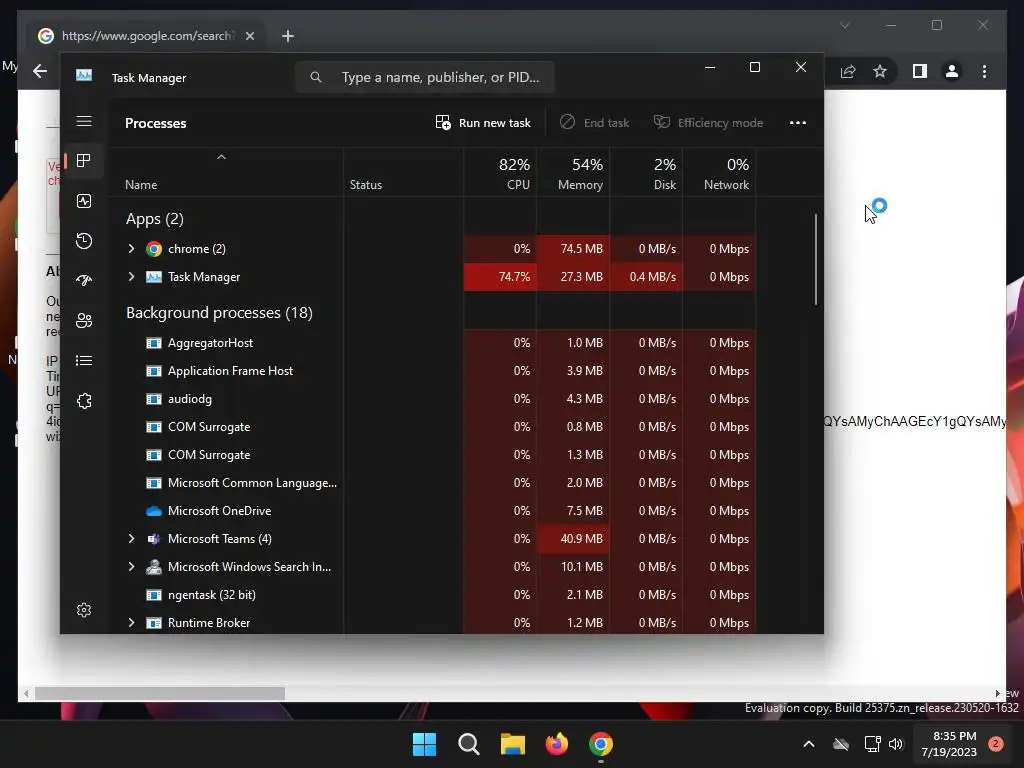Open the Users sidebar icon

(x=84, y=321)
